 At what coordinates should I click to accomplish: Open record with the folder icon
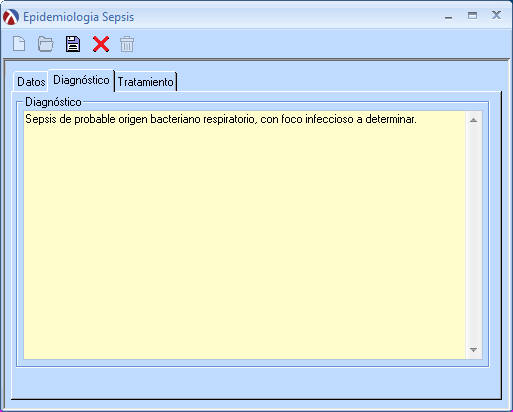pos(46,44)
